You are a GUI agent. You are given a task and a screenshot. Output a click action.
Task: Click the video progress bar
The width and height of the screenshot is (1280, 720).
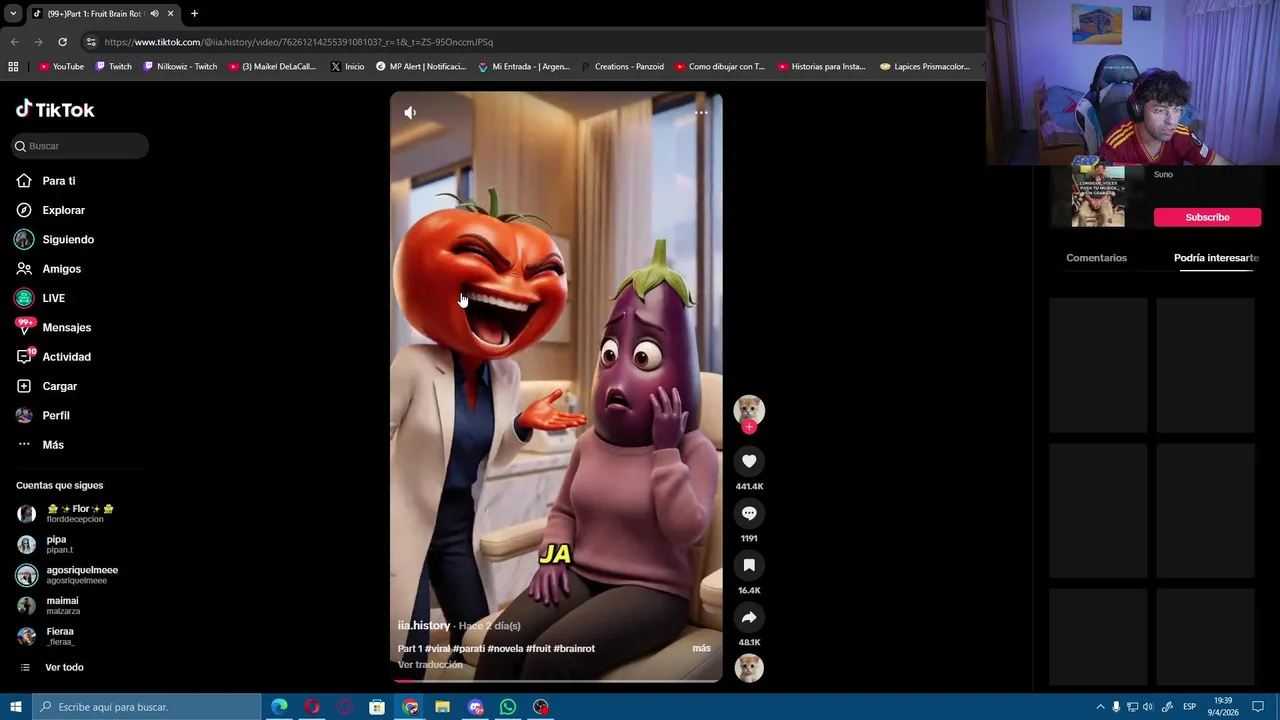point(556,681)
